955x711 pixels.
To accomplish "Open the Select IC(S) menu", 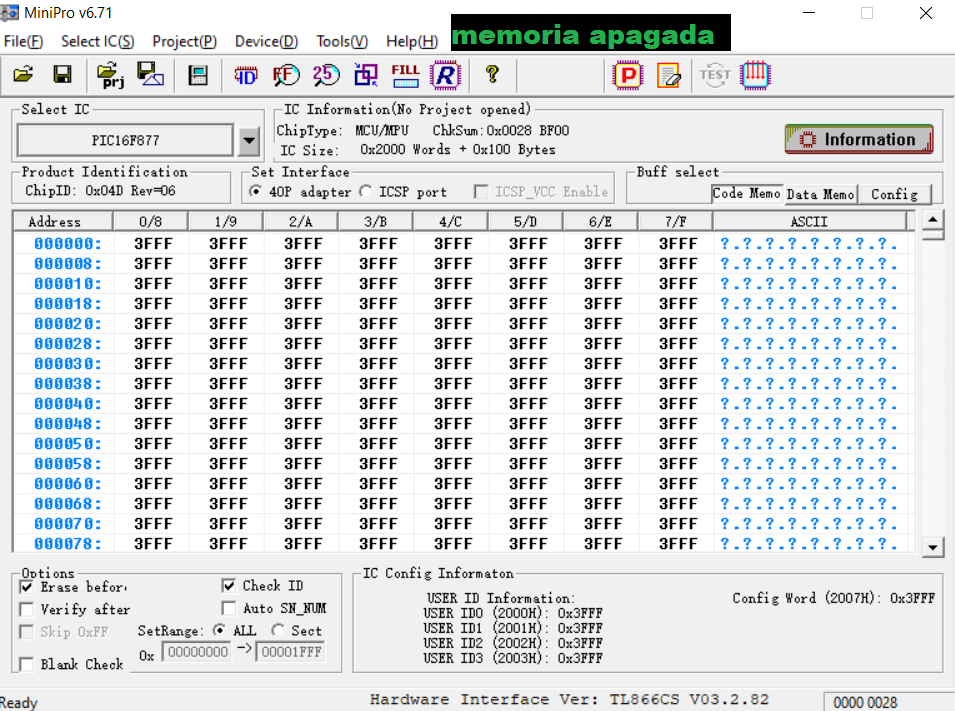I will [97, 41].
